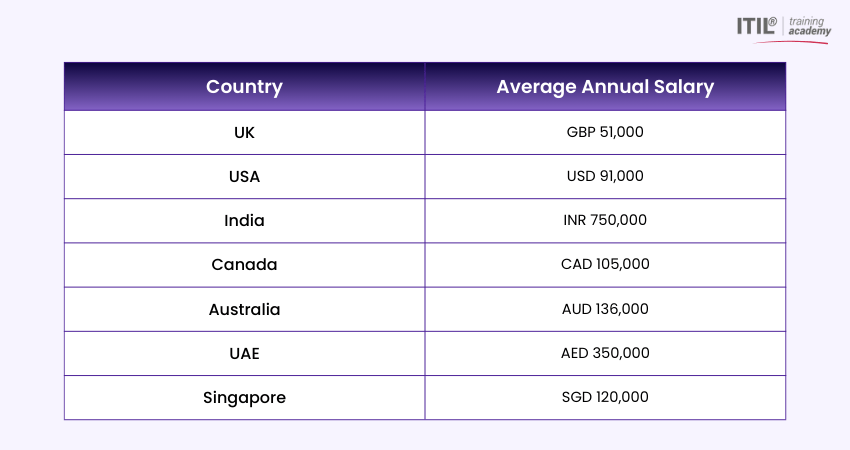Image resolution: width=850 pixels, height=450 pixels.
Task: Select the UAE country cell
Action: point(244,353)
